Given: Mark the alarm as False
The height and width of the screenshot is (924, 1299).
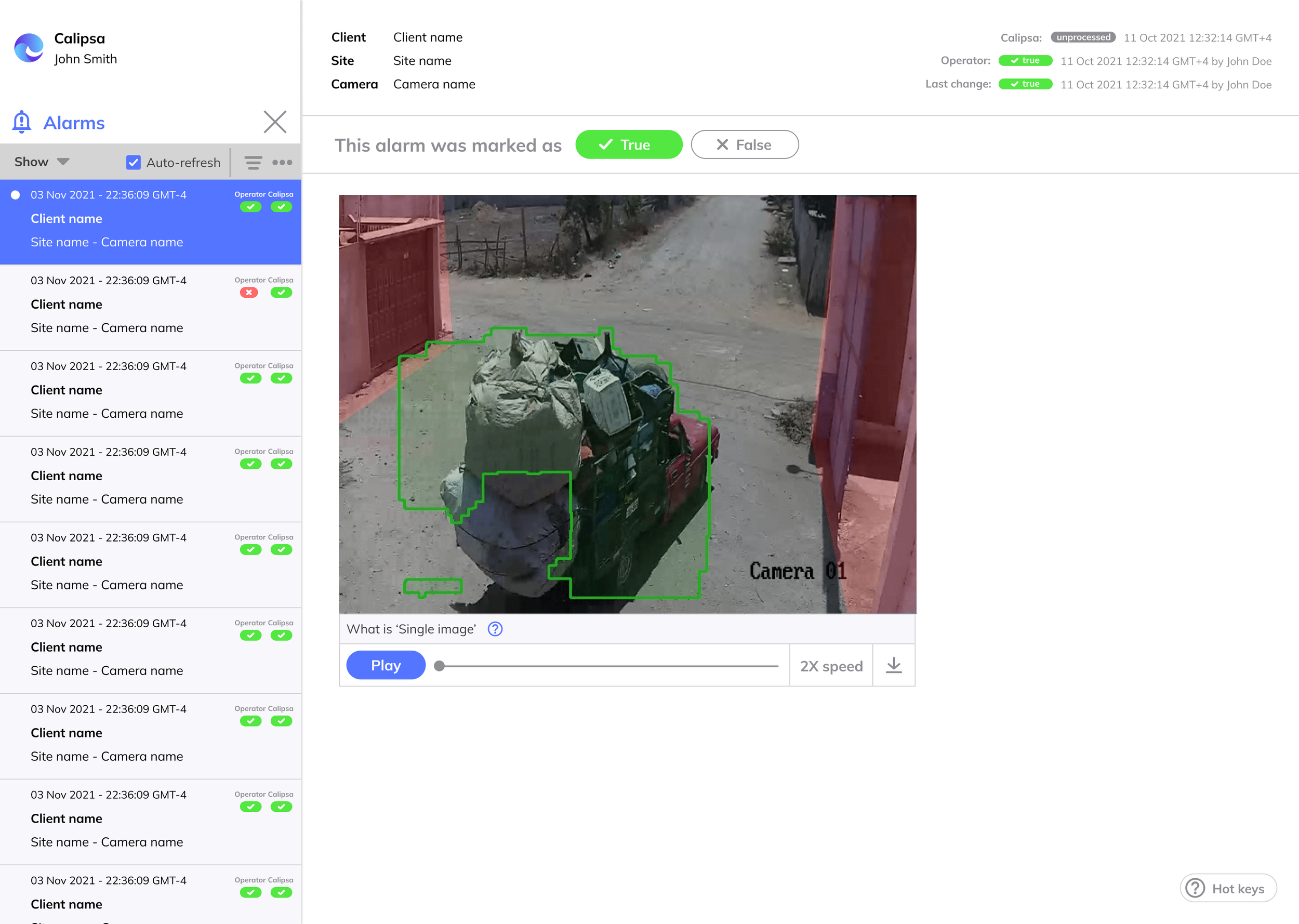Looking at the screenshot, I should (745, 144).
